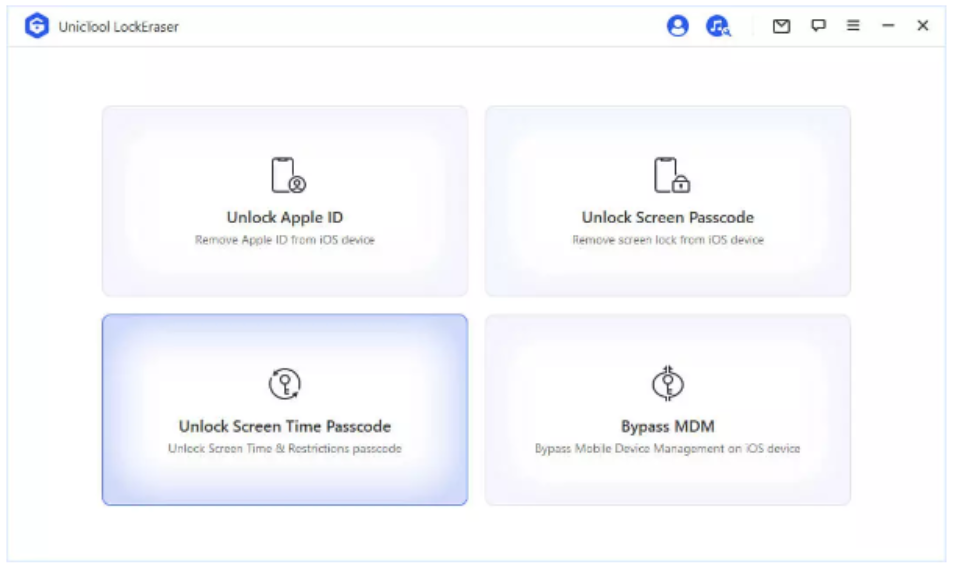Click the phone icon for Unlock Apple ID
954x570 pixels.
tap(286, 175)
